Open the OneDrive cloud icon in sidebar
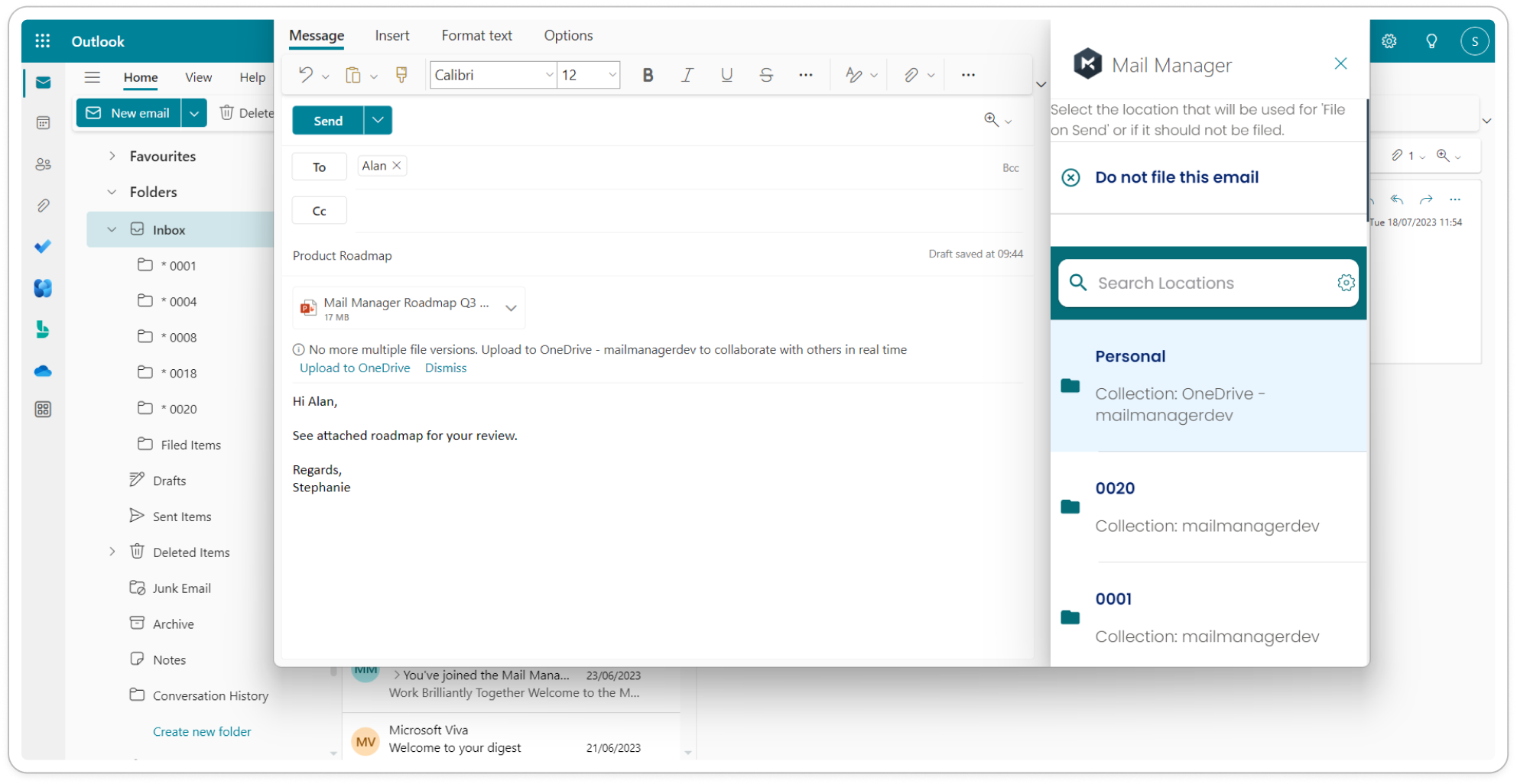Viewport: 1517px width, 784px height. (43, 371)
